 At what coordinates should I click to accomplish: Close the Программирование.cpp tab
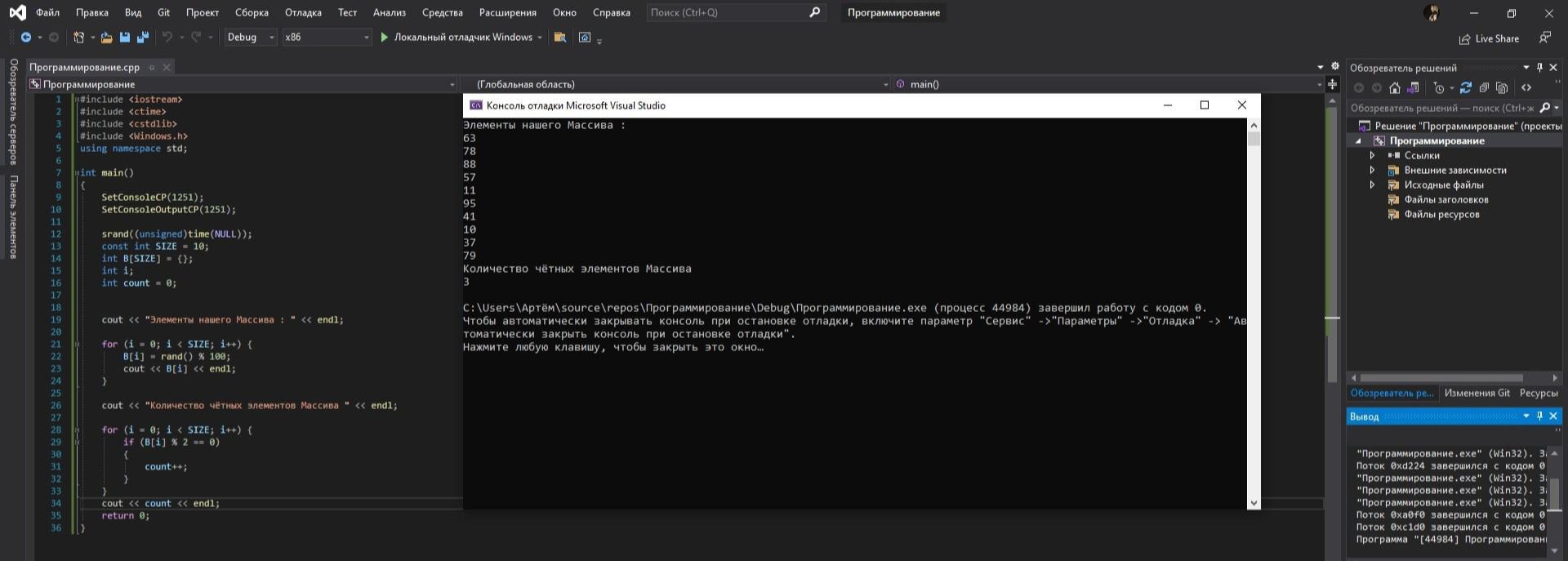(x=167, y=68)
